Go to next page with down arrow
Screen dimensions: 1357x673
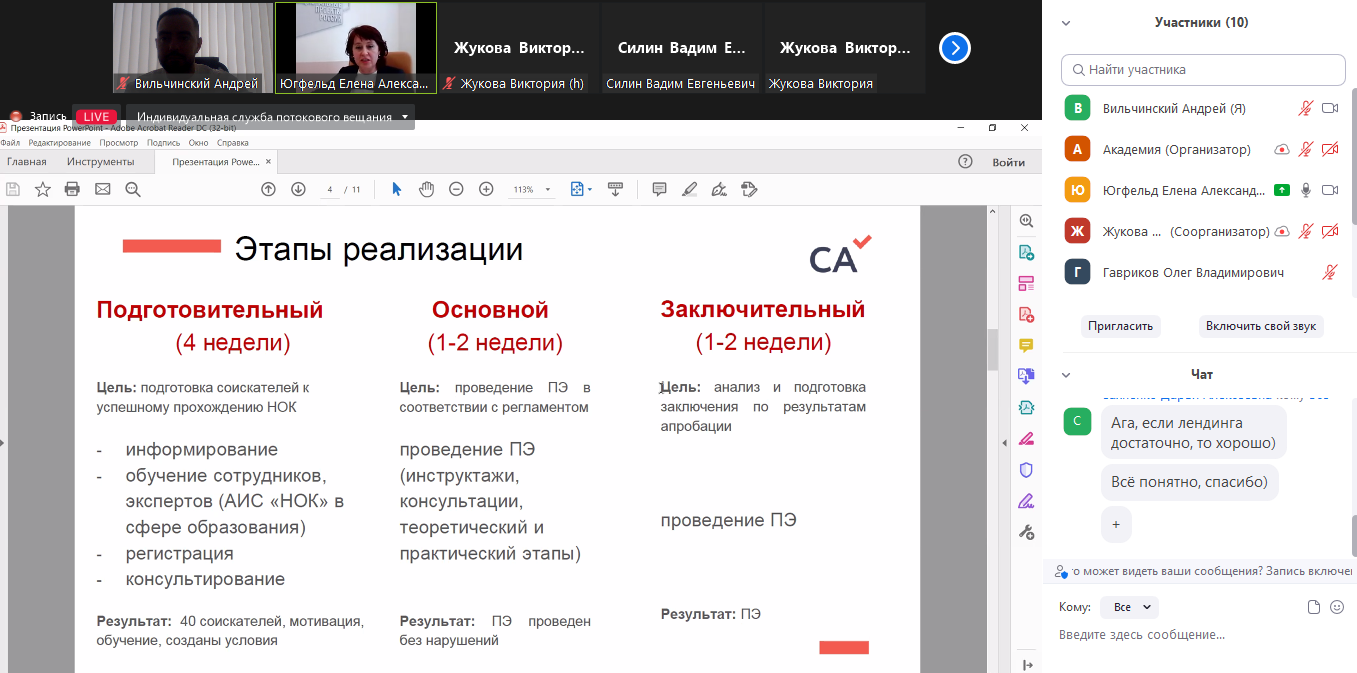coord(298,189)
